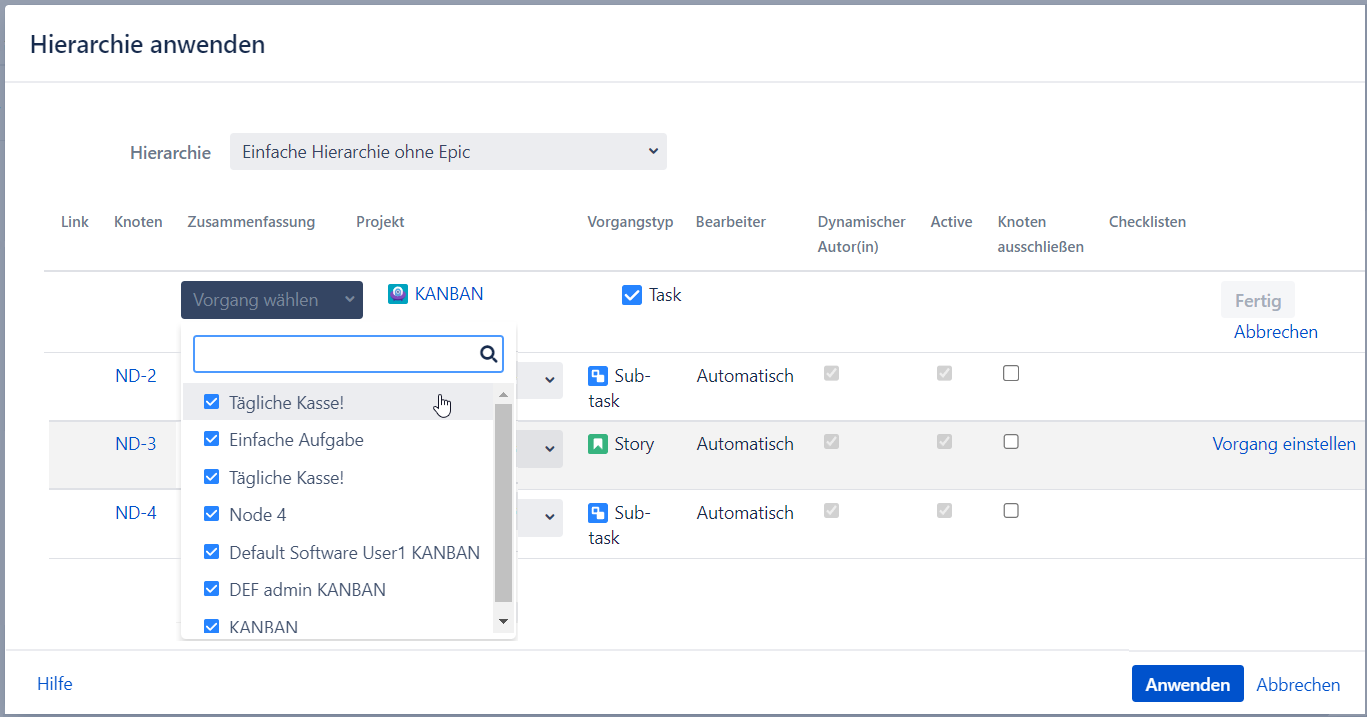Screen dimensions: 1367x717
Task: Click the KANBAN project avatar icon
Action: pos(398,294)
